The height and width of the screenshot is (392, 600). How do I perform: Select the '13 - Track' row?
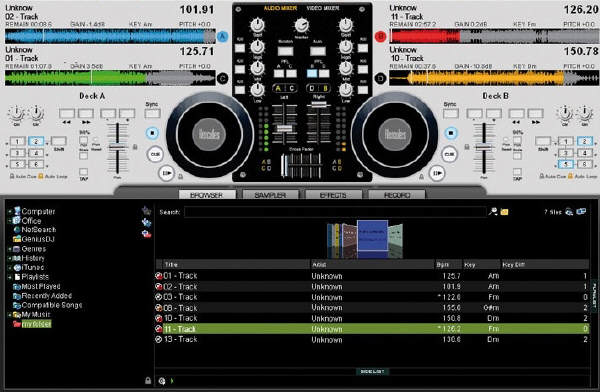pyautogui.click(x=371, y=340)
